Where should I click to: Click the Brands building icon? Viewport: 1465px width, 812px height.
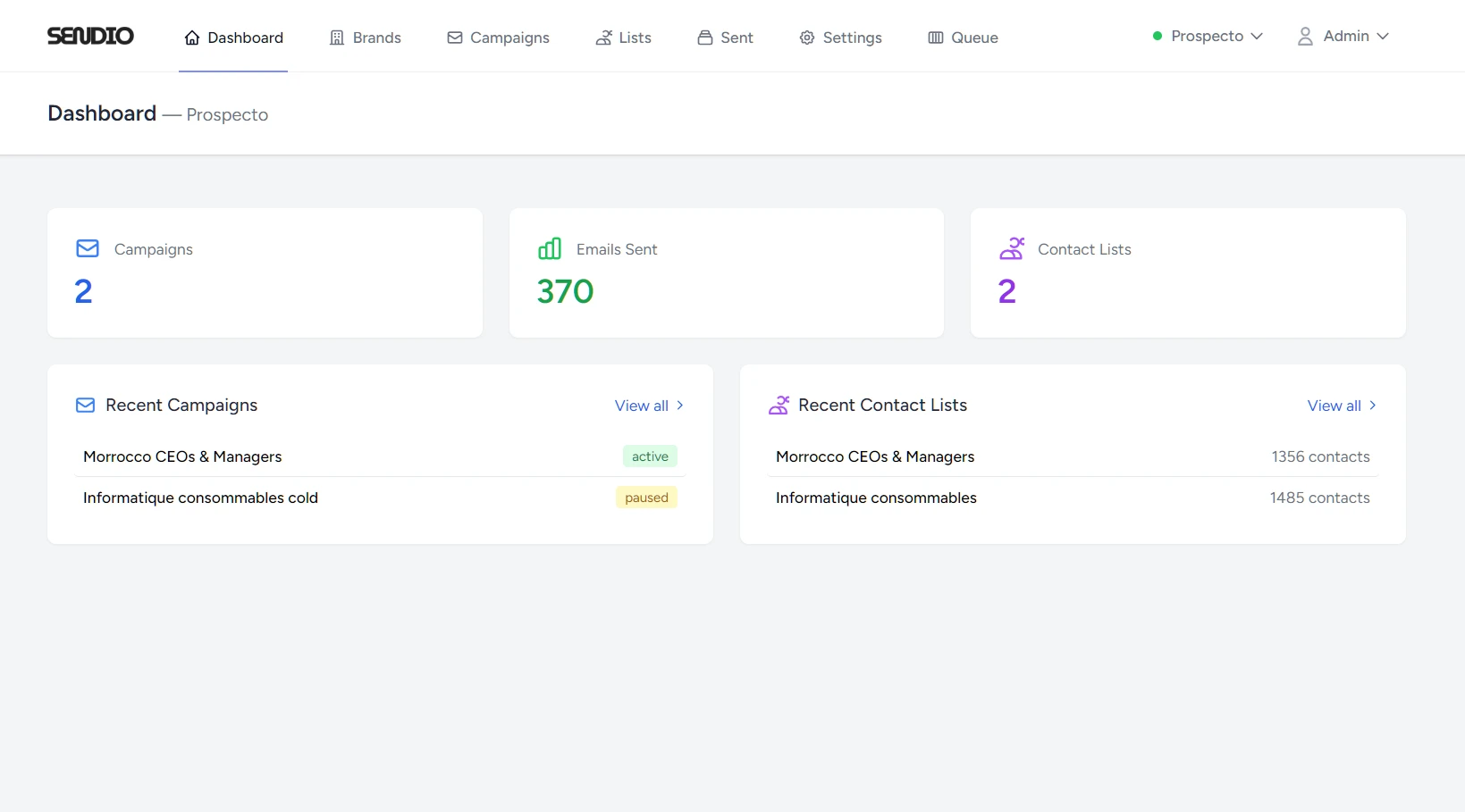click(x=337, y=38)
